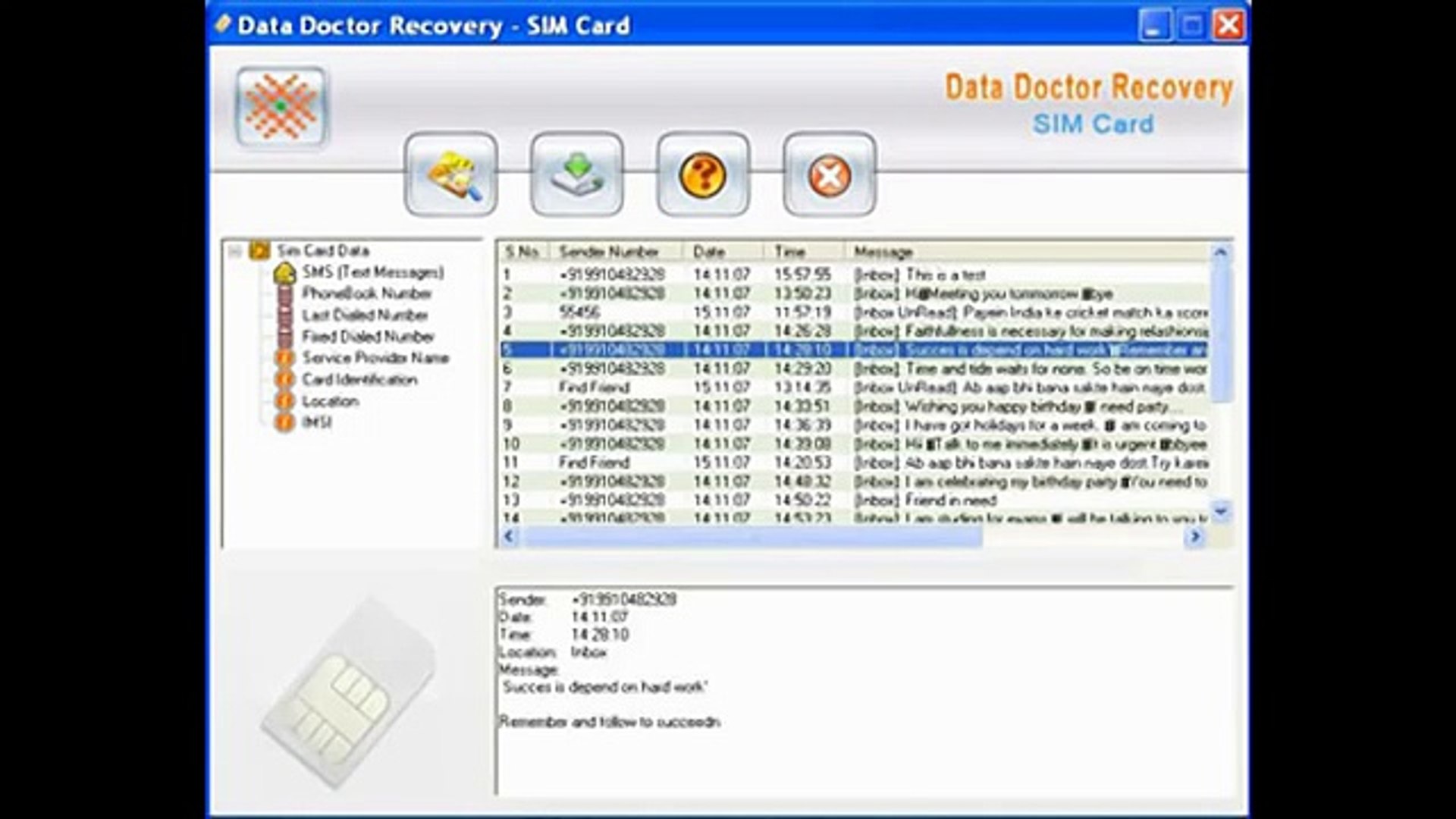Click the save recovered data icon
The height and width of the screenshot is (819, 1456).
(576, 175)
